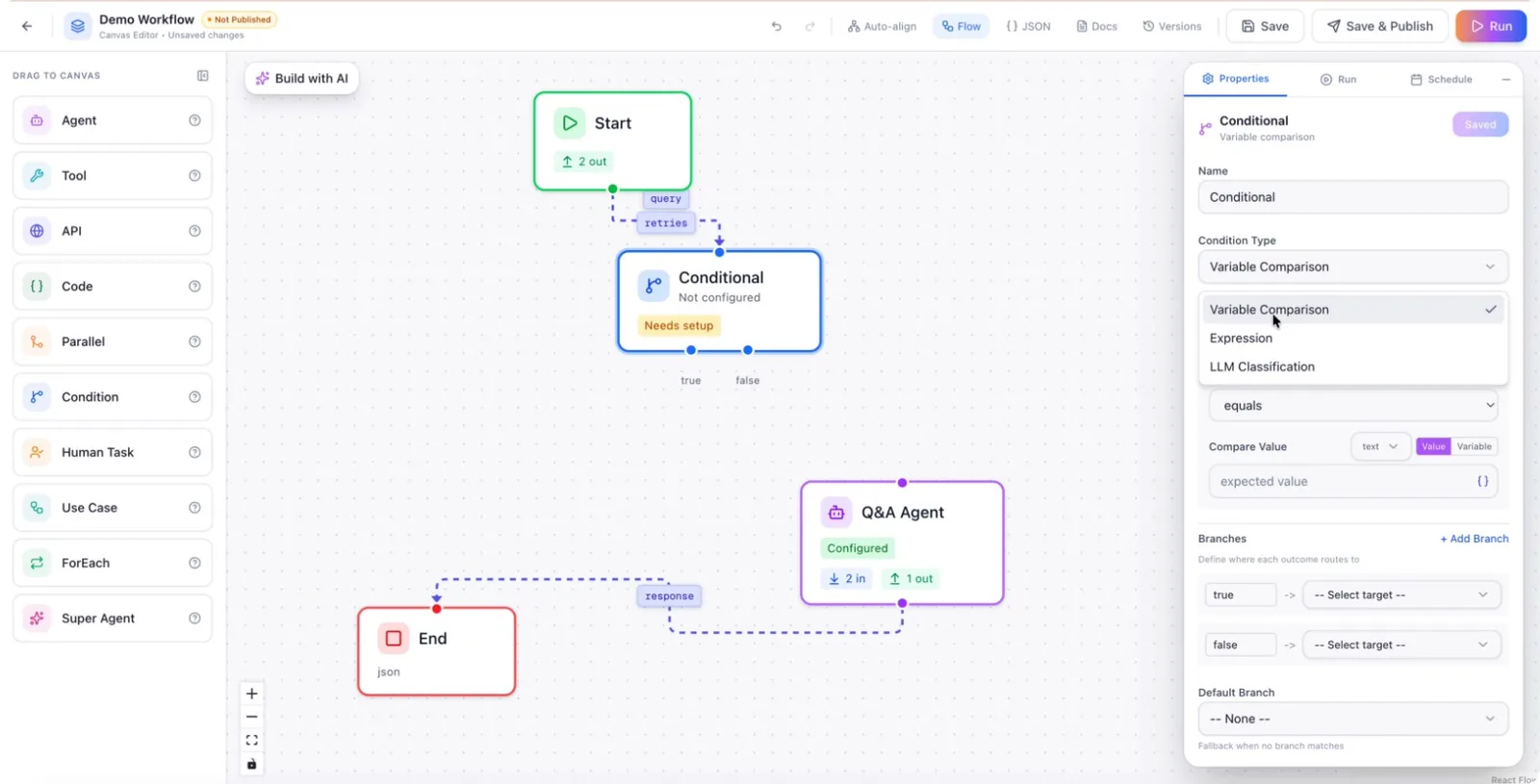The height and width of the screenshot is (784, 1540).
Task: Go back using the back arrow
Action: 27,26
